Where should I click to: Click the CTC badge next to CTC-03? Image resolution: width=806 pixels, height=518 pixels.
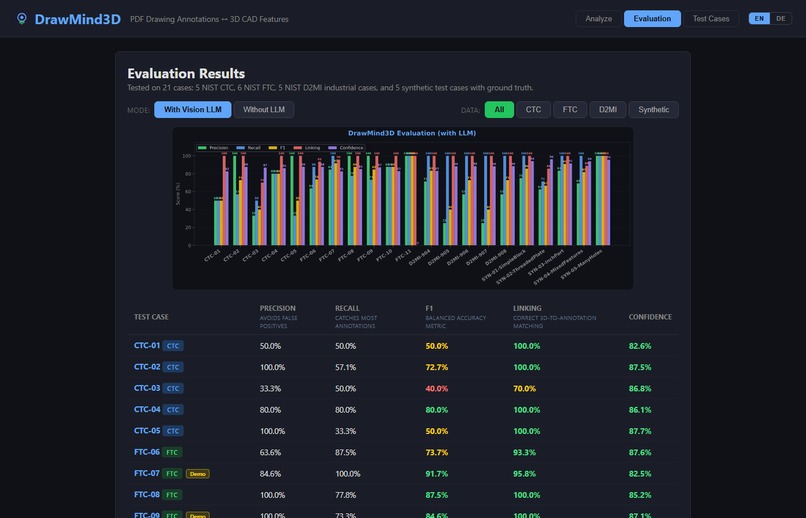(x=173, y=388)
